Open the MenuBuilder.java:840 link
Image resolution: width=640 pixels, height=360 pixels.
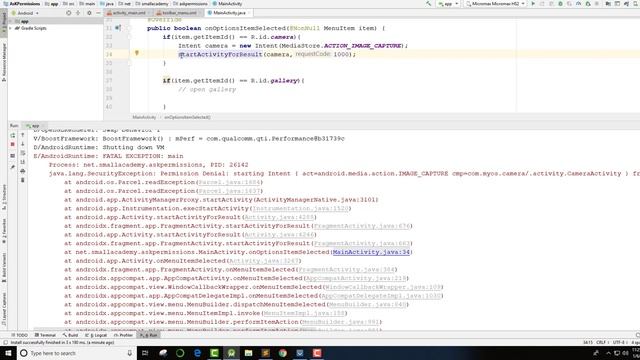click(367, 304)
